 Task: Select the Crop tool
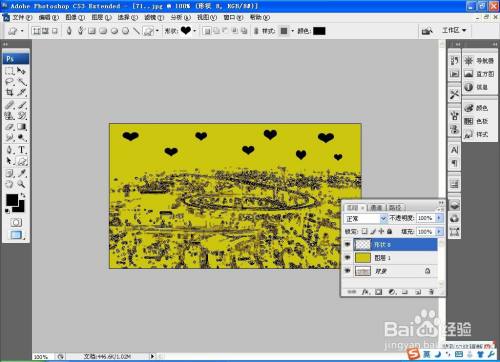click(9, 92)
